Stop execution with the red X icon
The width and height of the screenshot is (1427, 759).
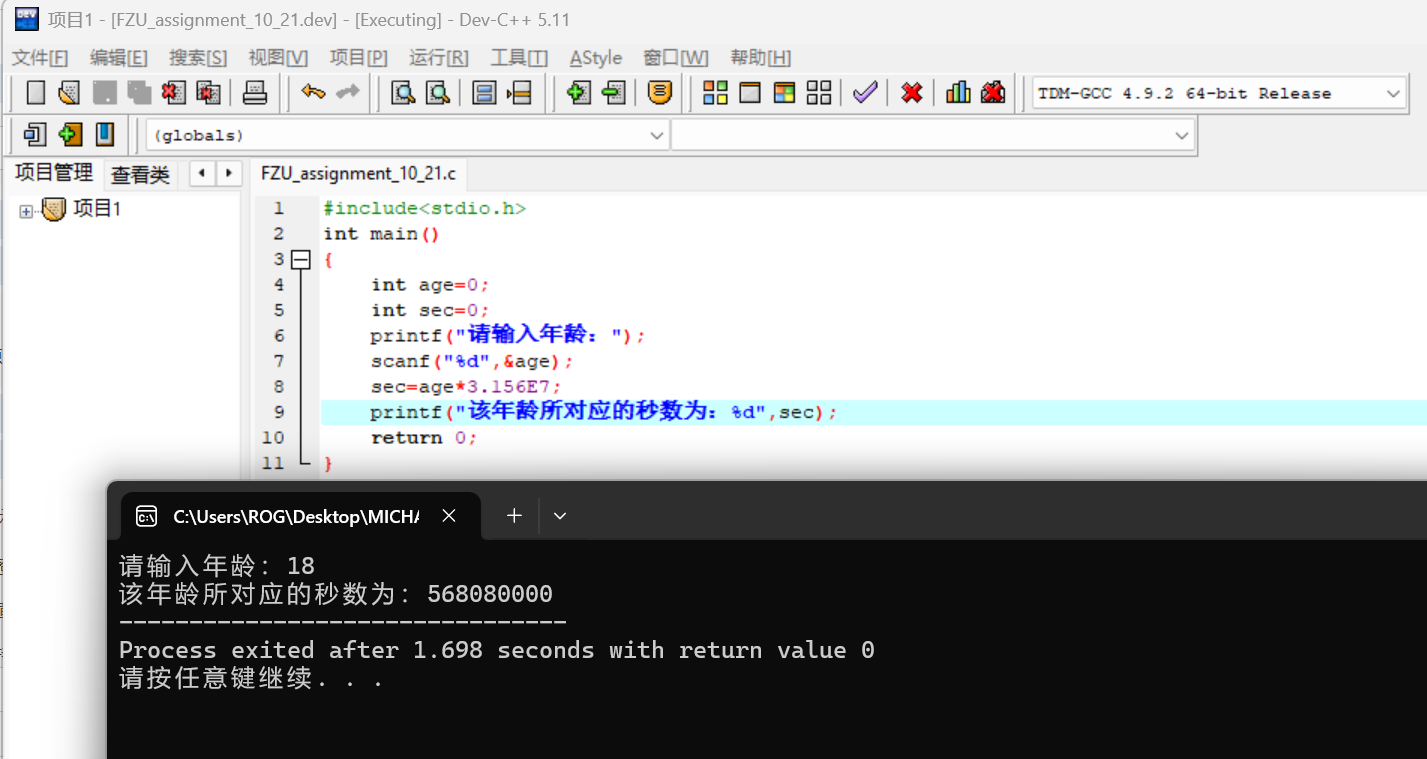click(x=912, y=93)
